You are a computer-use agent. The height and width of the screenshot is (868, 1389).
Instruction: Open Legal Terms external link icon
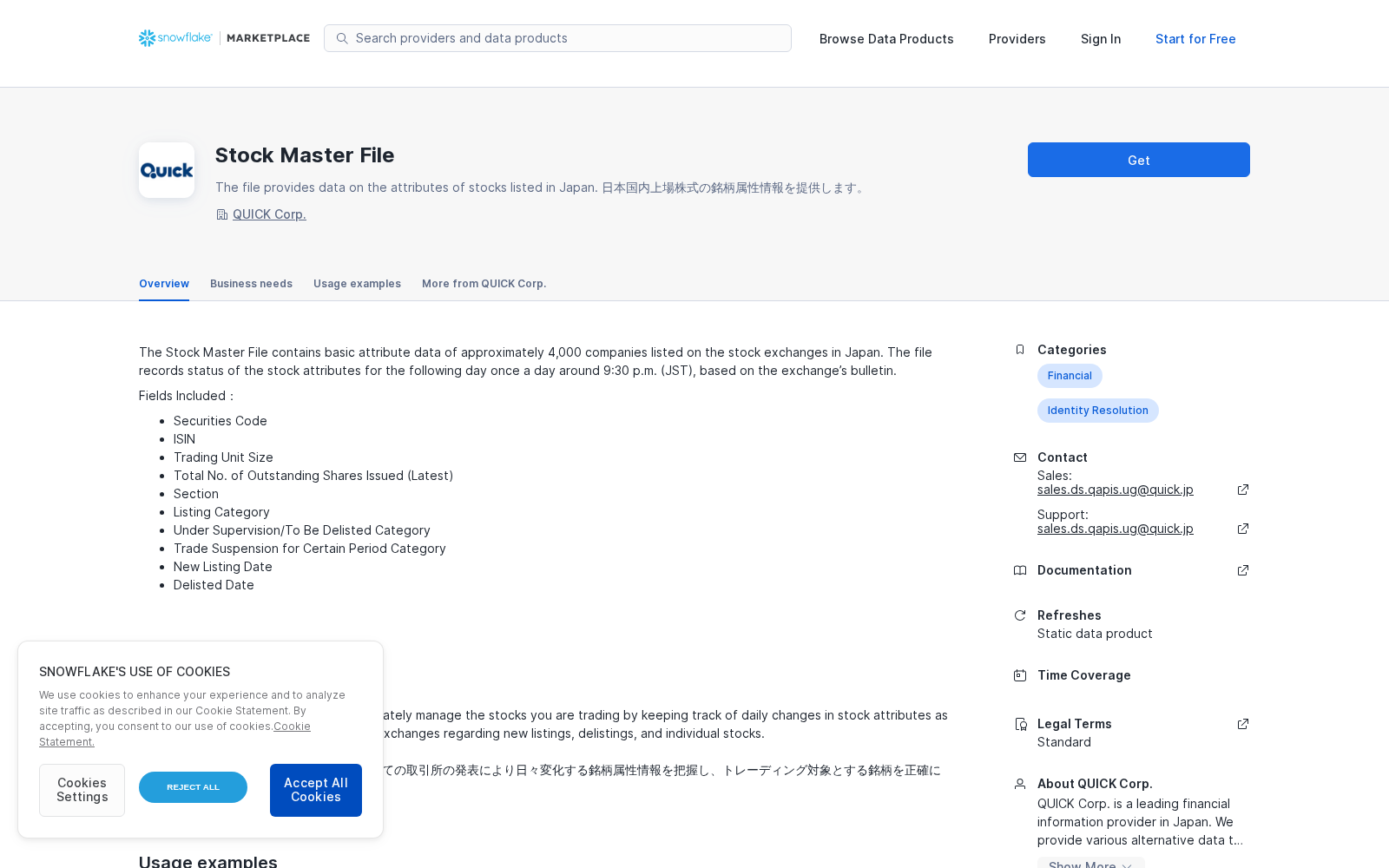[x=1243, y=724]
